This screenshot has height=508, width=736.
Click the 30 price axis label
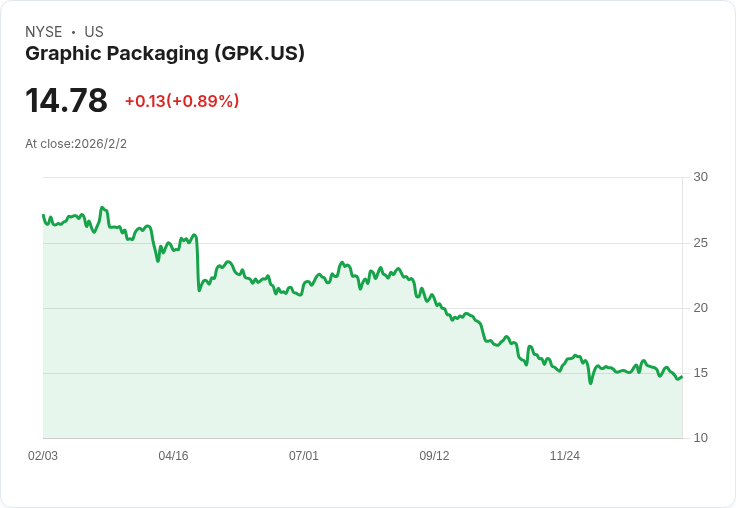pyautogui.click(x=700, y=177)
